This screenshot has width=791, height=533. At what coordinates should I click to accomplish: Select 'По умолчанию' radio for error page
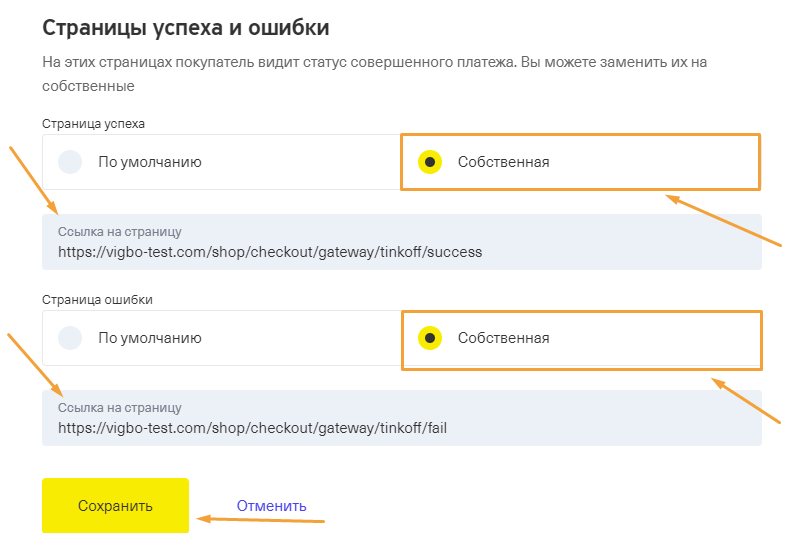click(70, 338)
